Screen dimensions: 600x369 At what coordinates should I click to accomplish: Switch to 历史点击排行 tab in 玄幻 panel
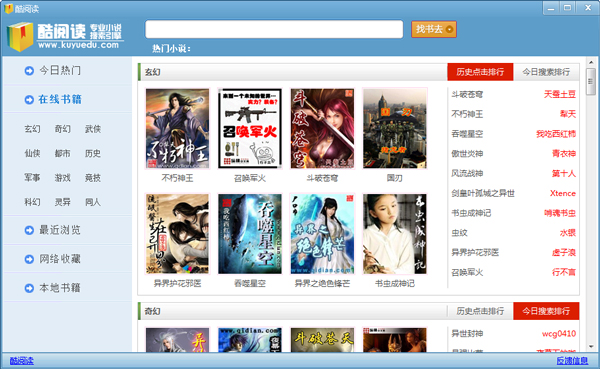pyautogui.click(x=480, y=72)
